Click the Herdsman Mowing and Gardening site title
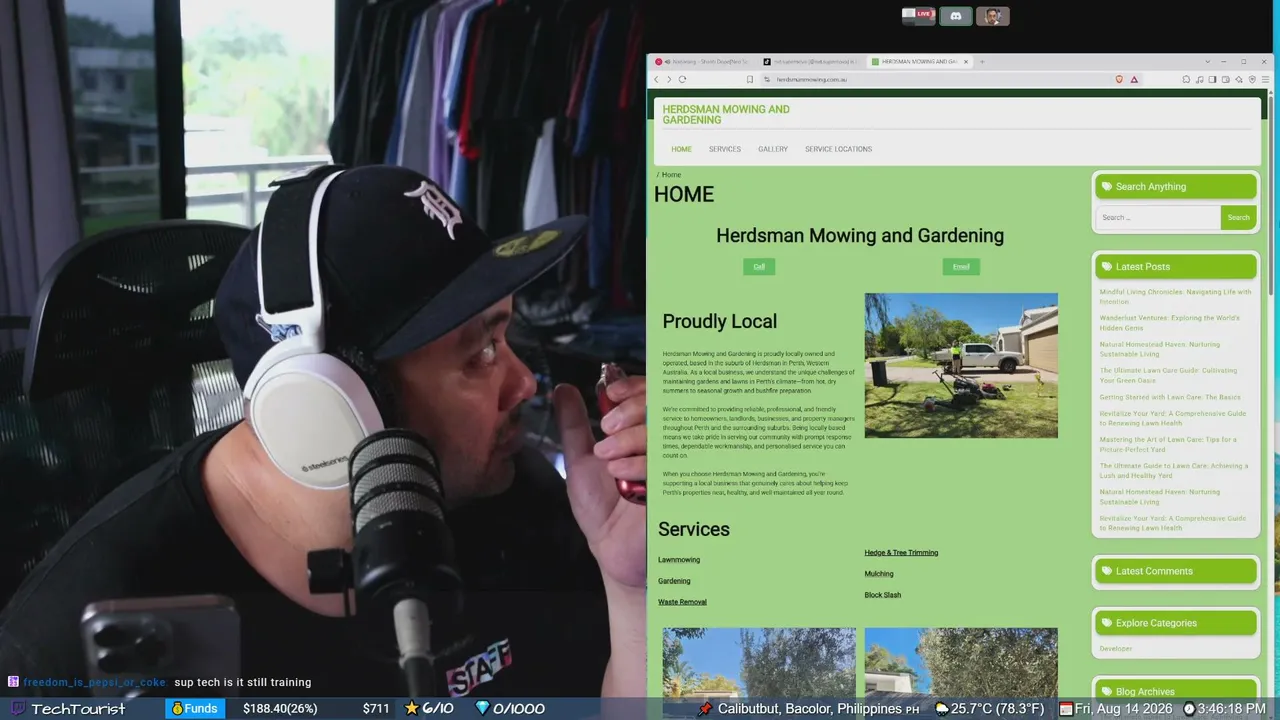1280x720 pixels. (726, 114)
